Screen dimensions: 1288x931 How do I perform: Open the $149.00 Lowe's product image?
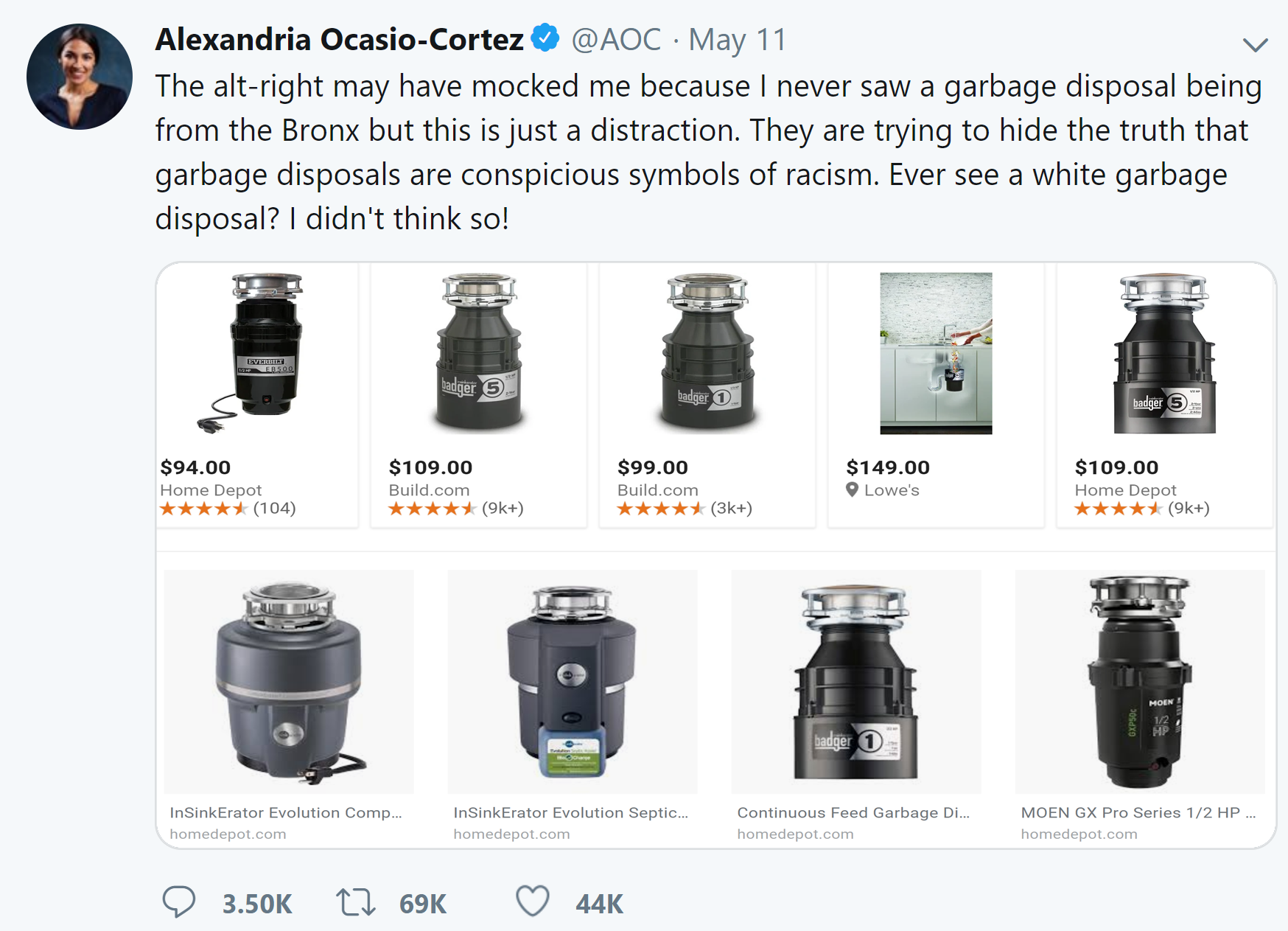936,353
